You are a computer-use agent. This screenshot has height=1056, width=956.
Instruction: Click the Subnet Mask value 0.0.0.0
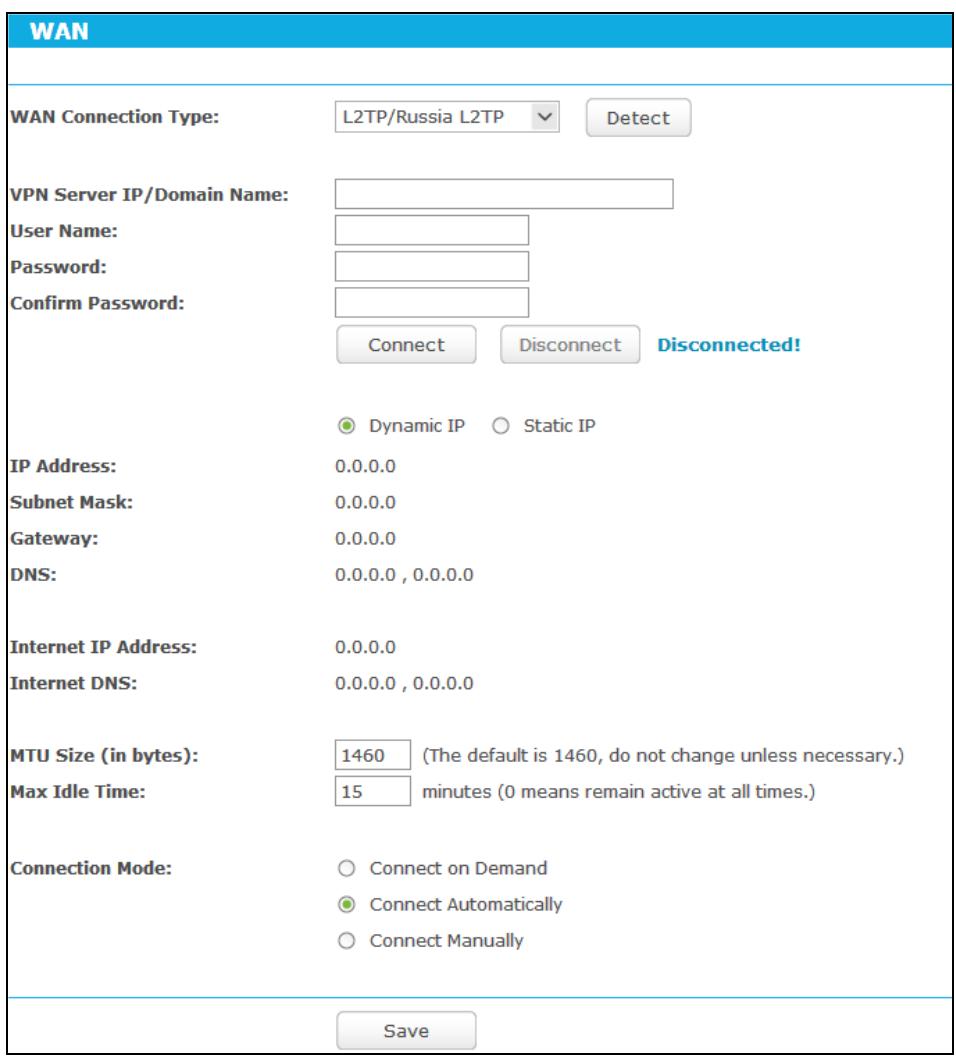pos(366,502)
